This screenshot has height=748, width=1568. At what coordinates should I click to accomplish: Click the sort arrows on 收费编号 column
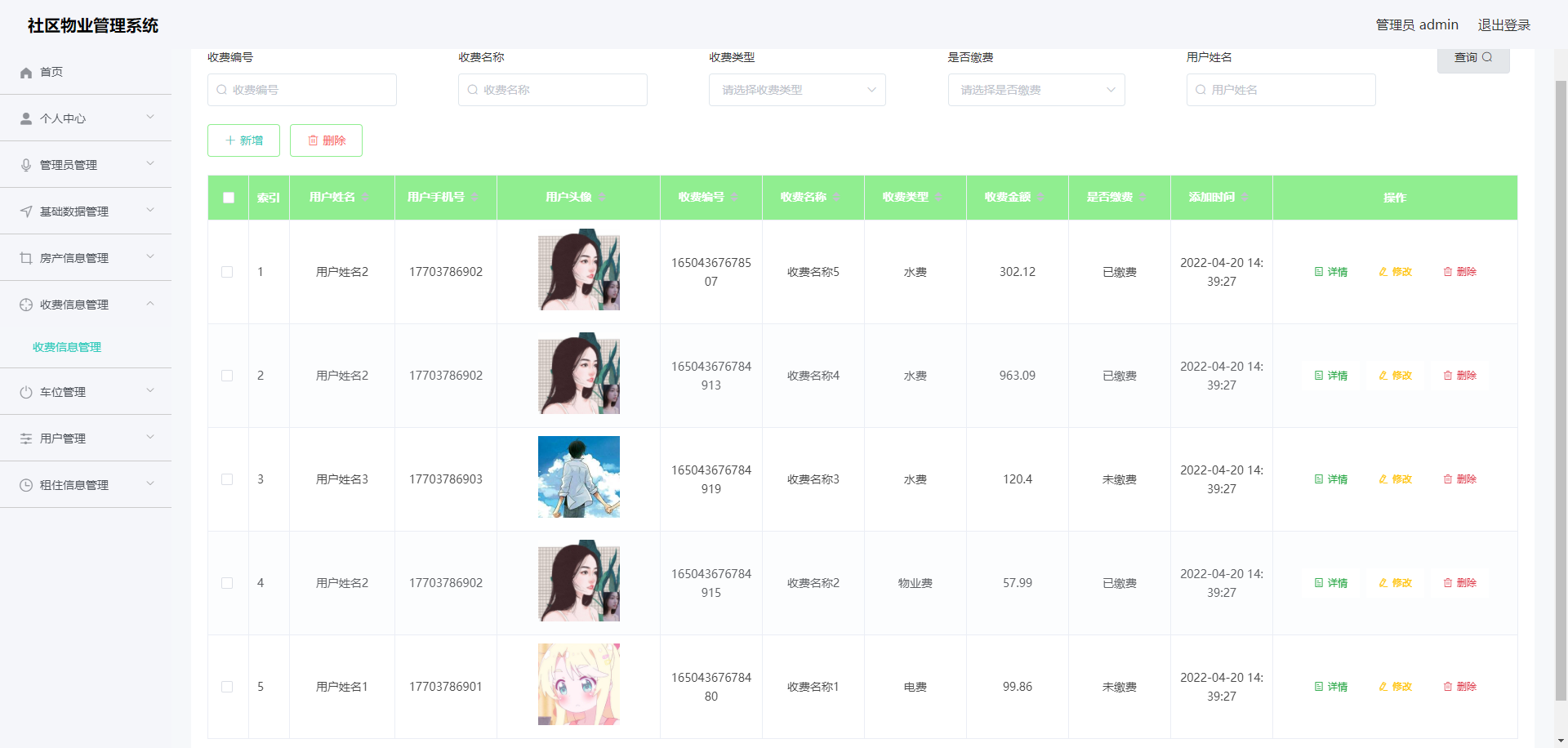click(734, 197)
